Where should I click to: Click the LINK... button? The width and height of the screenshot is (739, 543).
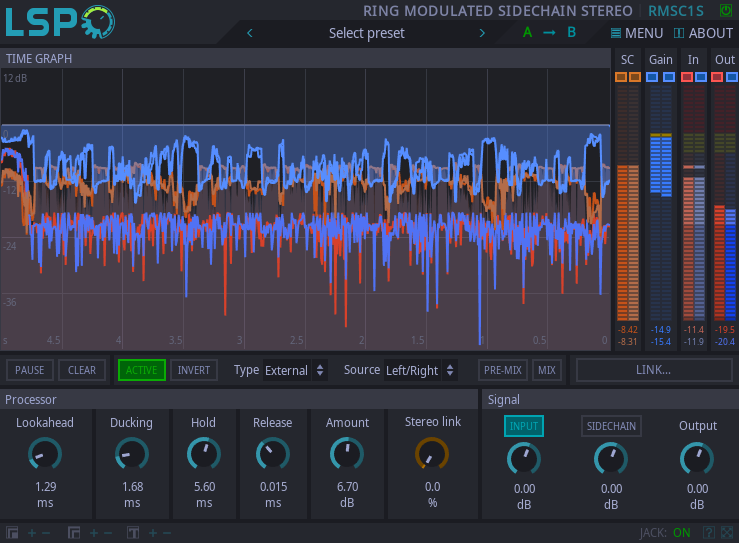pyautogui.click(x=653, y=370)
